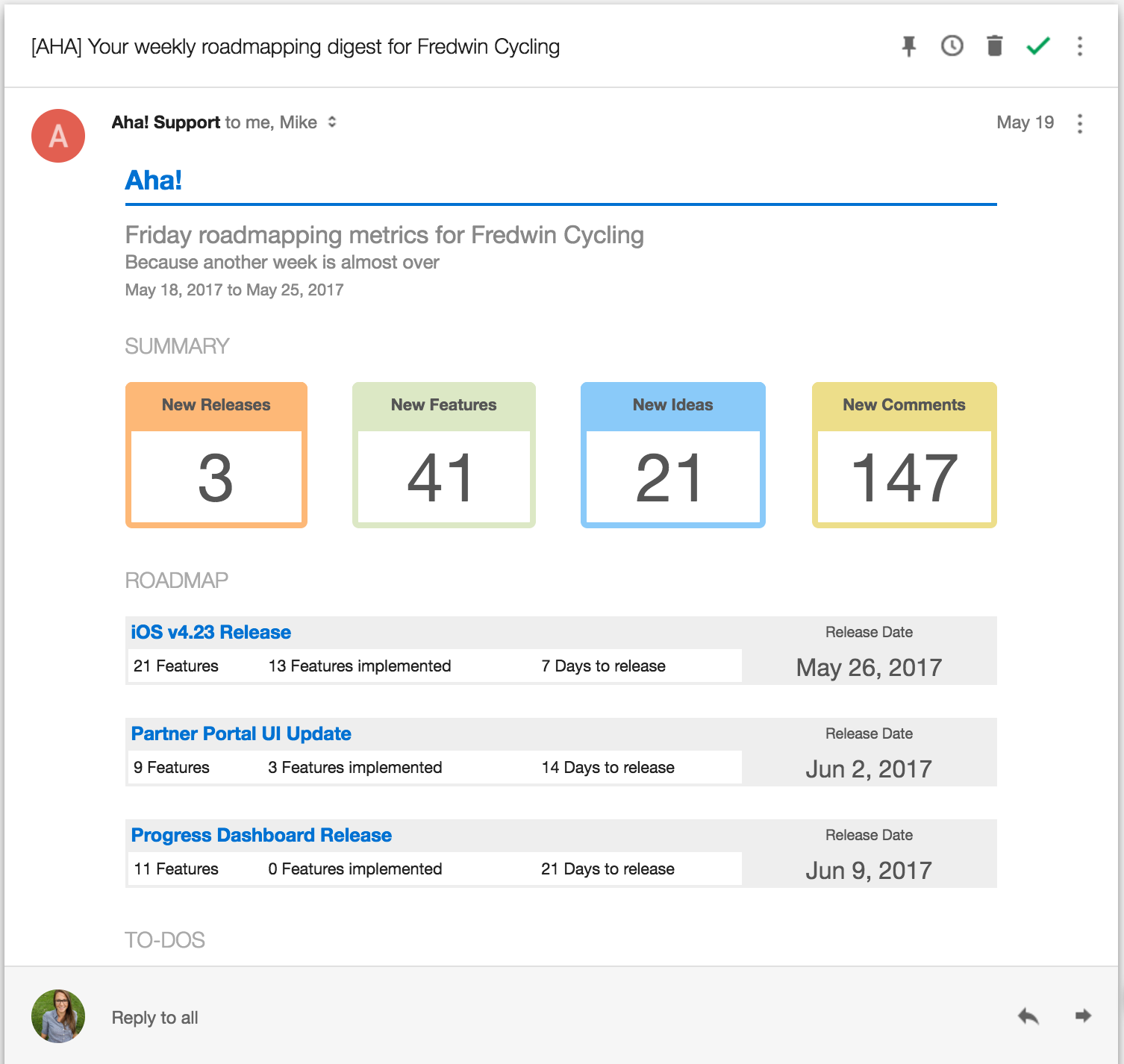1124x1064 pixels.
Task: Open the Aha! logo link
Action: tap(153, 180)
